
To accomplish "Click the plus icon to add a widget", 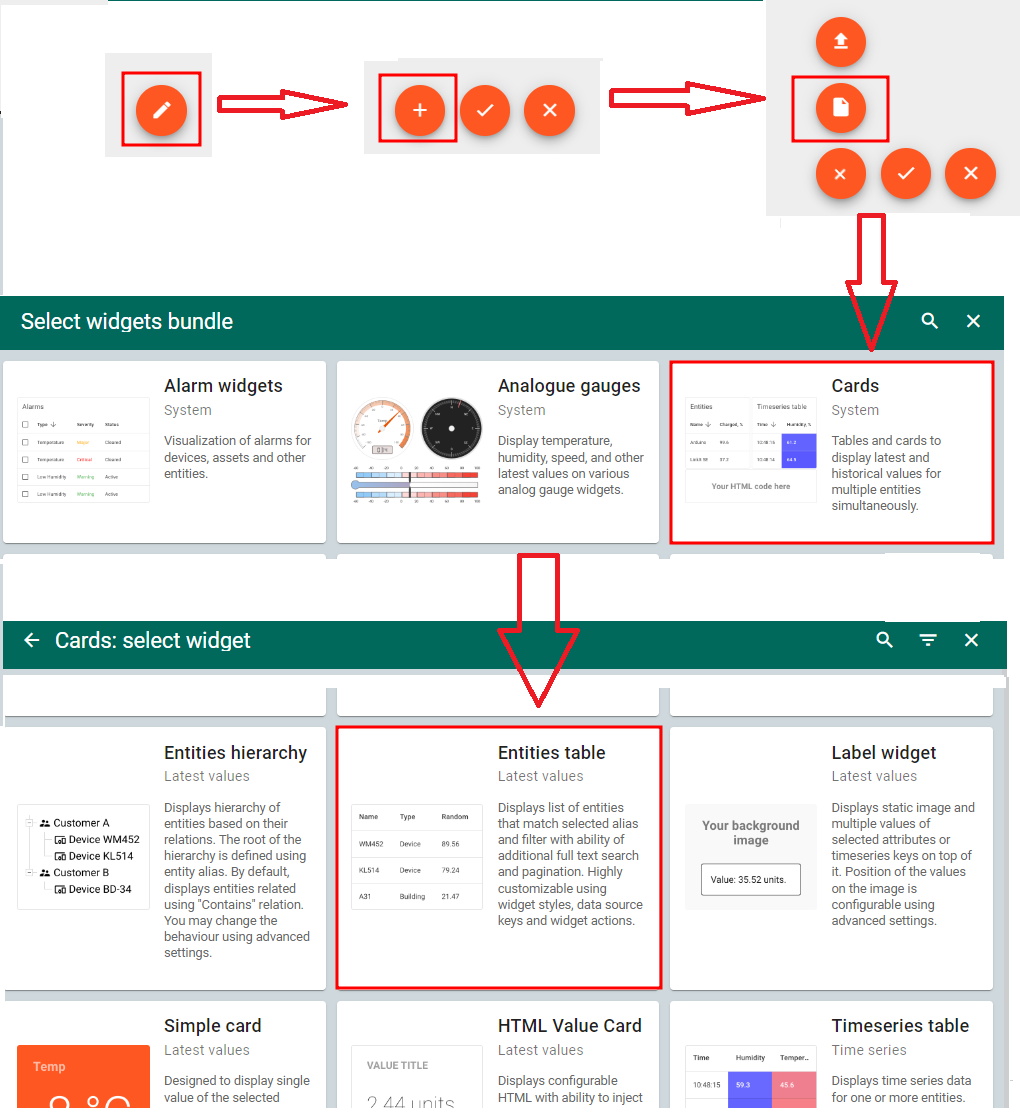I will [419, 110].
